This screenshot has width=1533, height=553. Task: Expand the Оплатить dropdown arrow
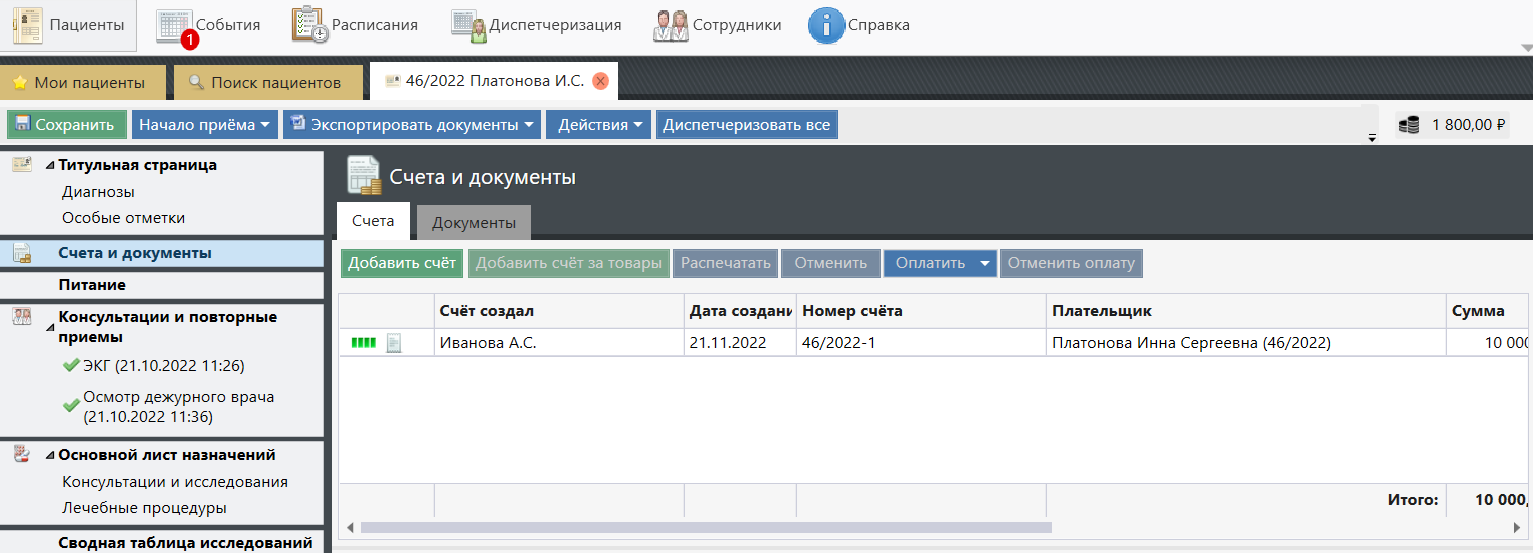tap(984, 264)
